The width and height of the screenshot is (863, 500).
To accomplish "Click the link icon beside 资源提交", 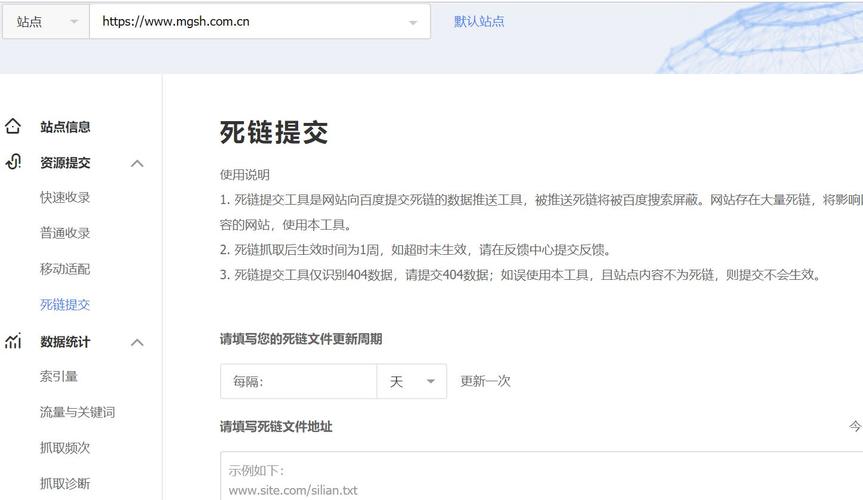I will 13,162.
